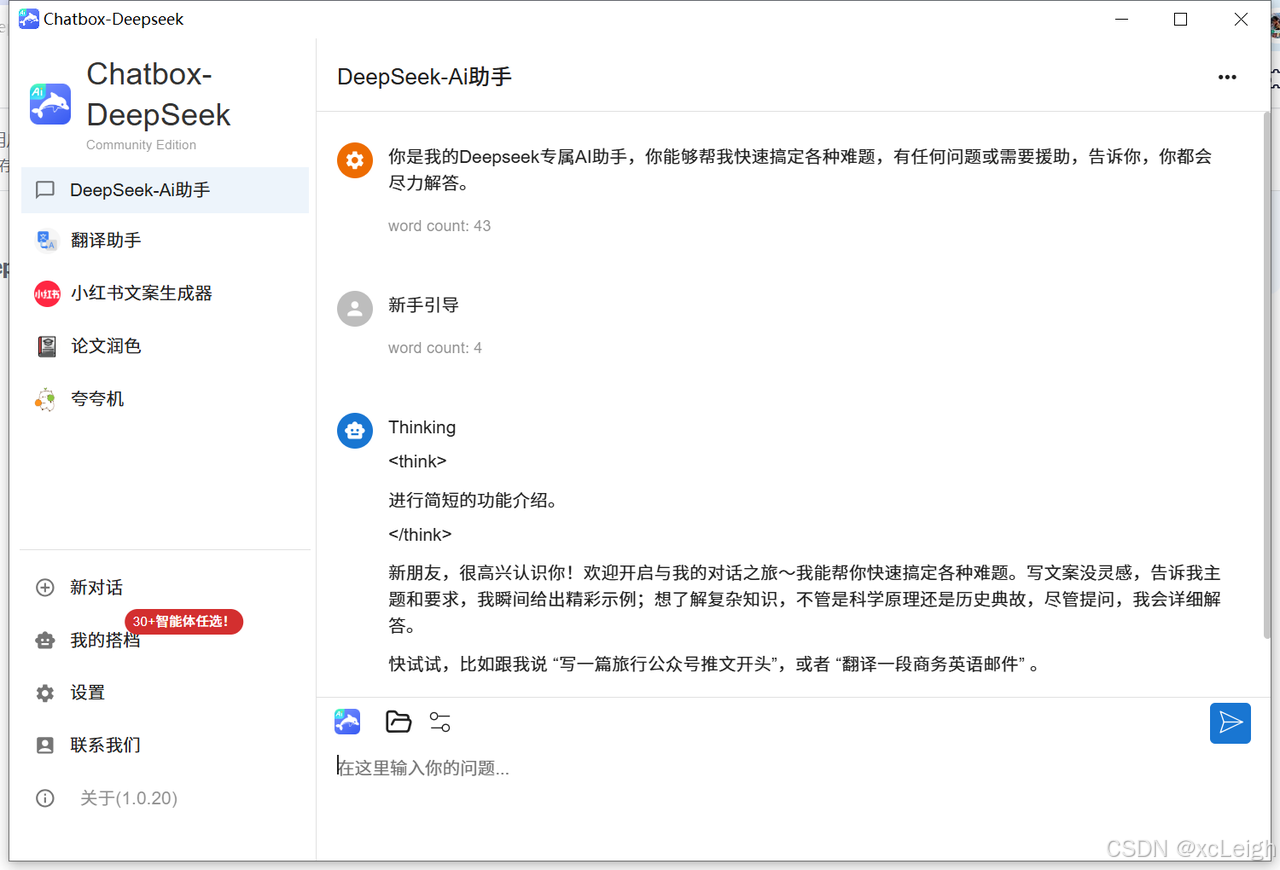Click the red 30+智能体任选! badge
1280x870 pixels.
click(x=184, y=621)
